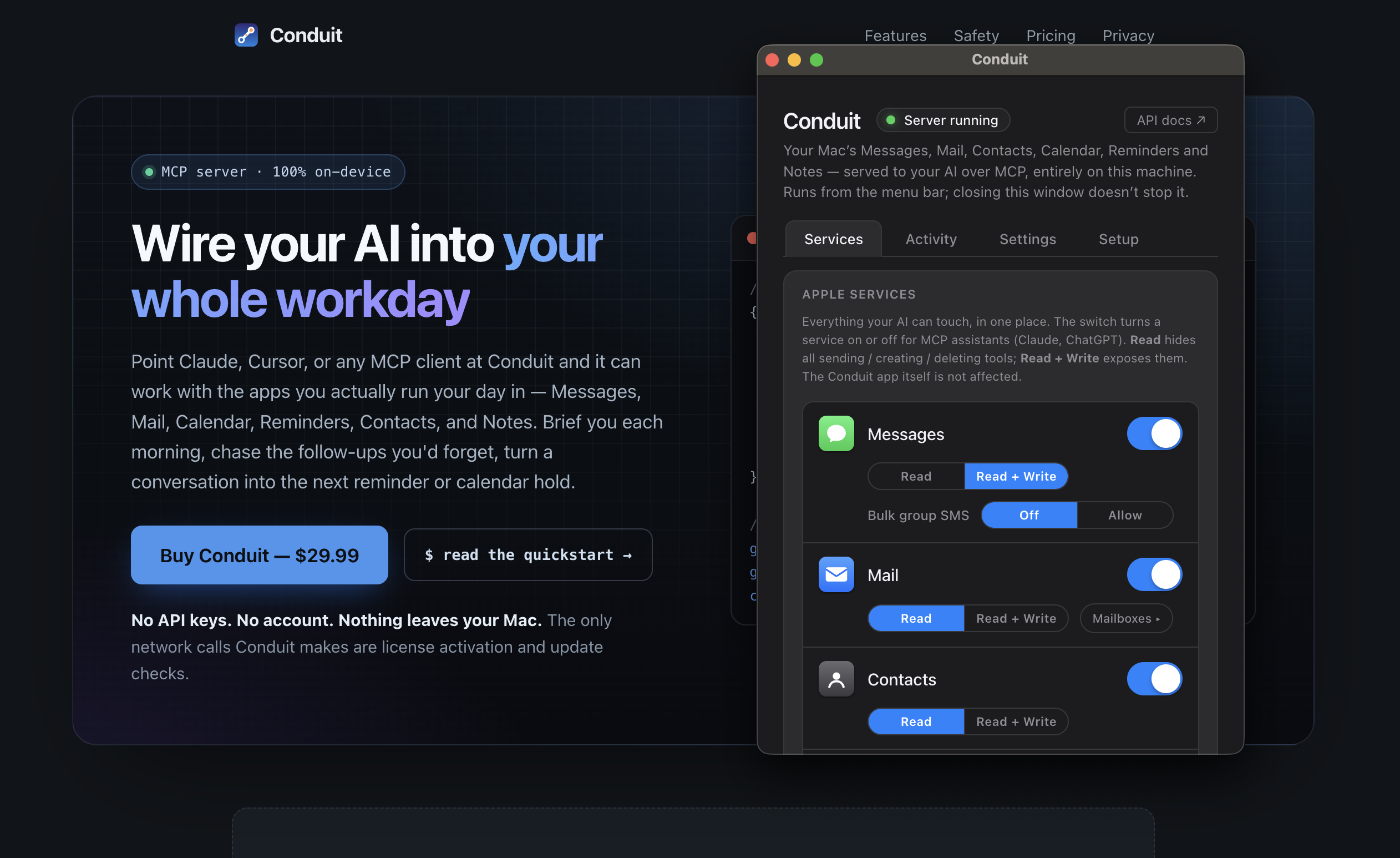Click the Contacts service label
The height and width of the screenshot is (858, 1400).
tap(902, 679)
